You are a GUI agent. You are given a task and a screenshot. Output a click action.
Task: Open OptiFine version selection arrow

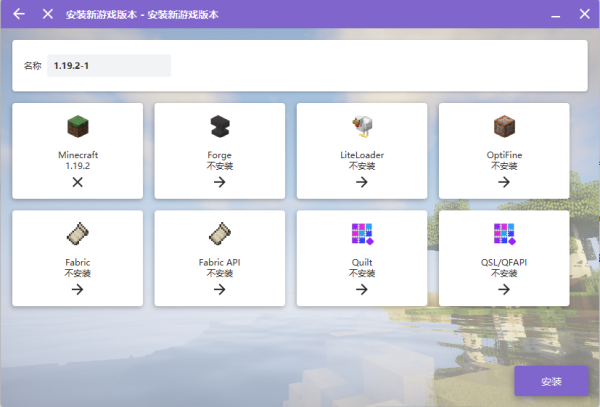(504, 182)
